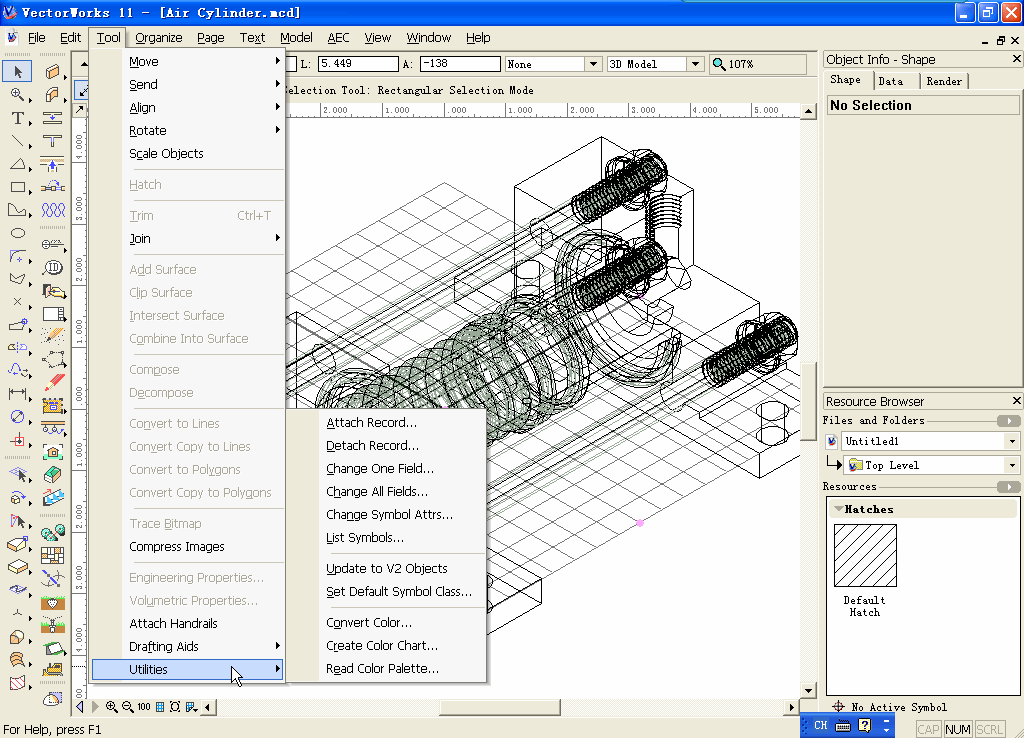Screen dimensions: 1024x738
Task: Collapse the Hatches resource group
Action: click(838, 509)
